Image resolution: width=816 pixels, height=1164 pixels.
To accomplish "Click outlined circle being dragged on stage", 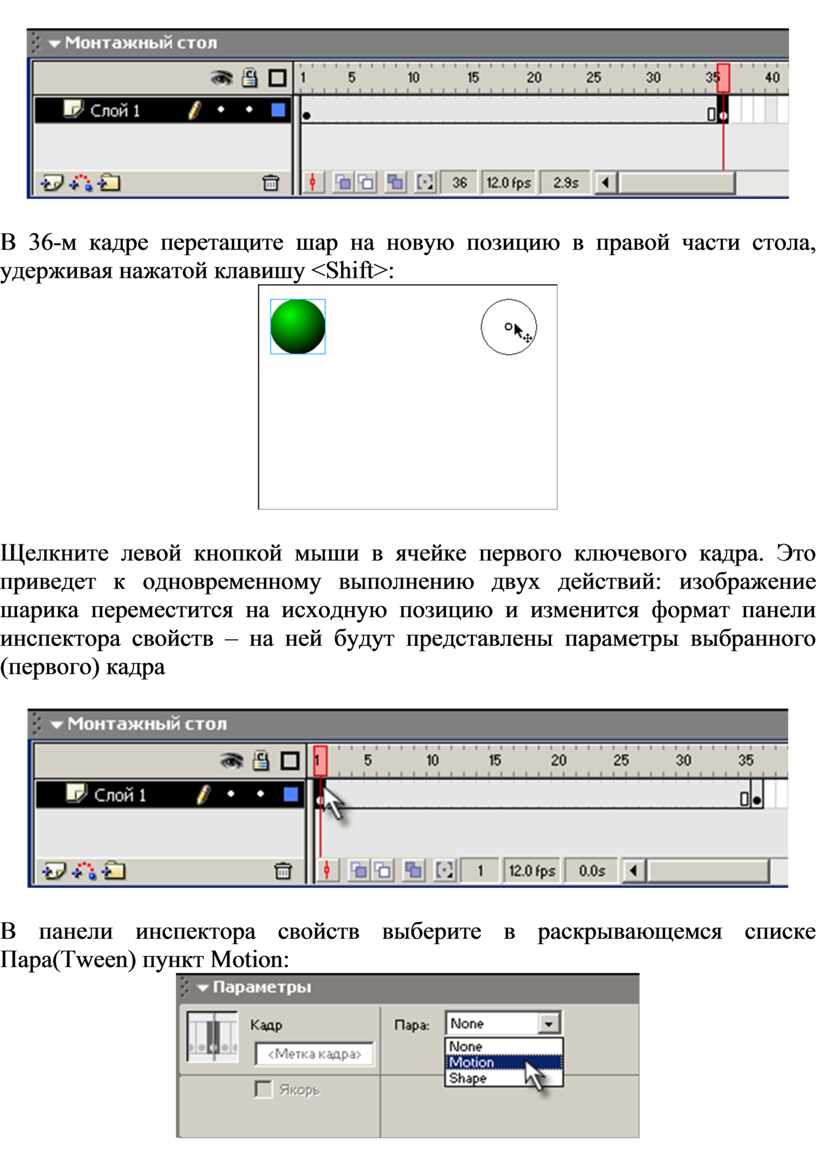I will (509, 327).
